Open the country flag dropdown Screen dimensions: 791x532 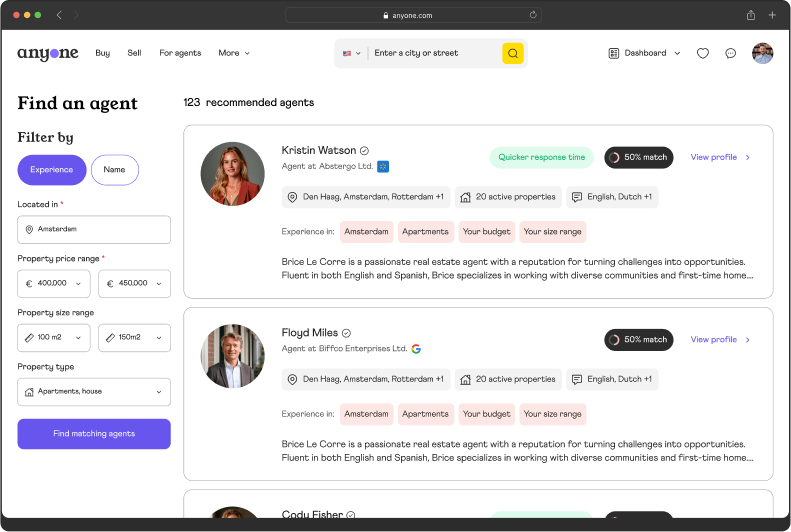[x=351, y=53]
